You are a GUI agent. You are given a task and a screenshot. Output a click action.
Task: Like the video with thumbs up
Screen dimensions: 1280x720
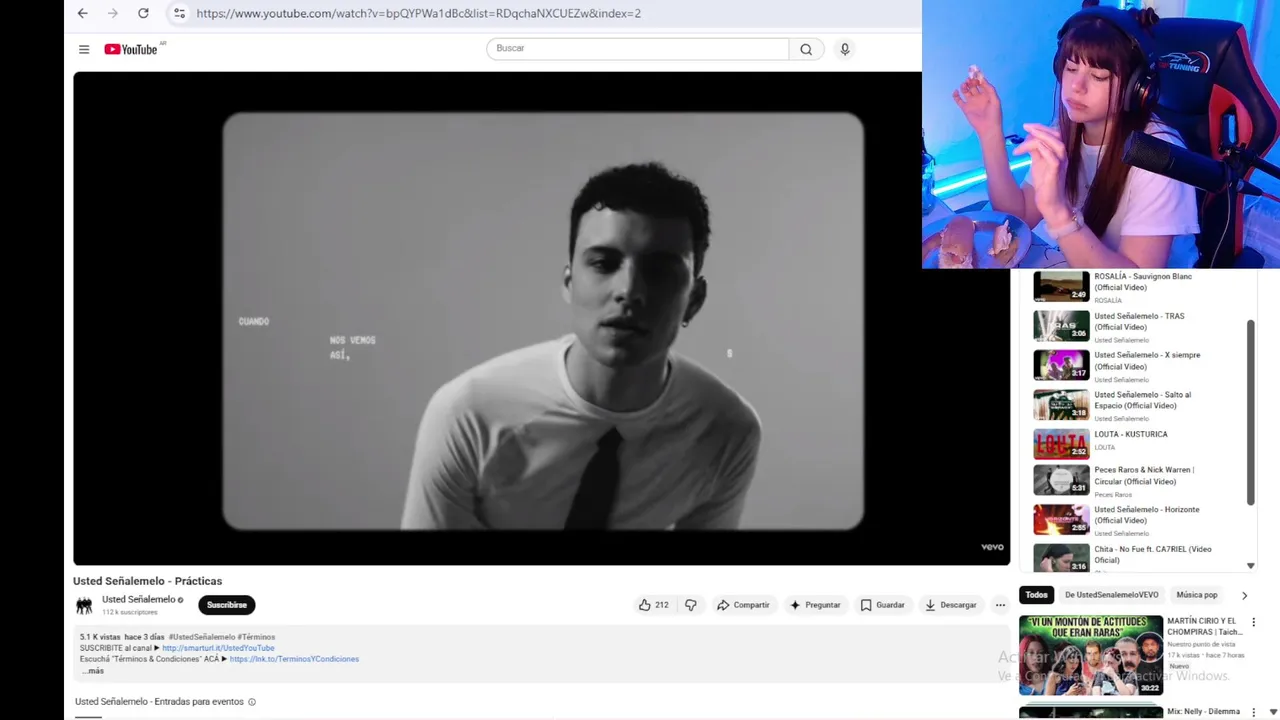pyautogui.click(x=653, y=605)
